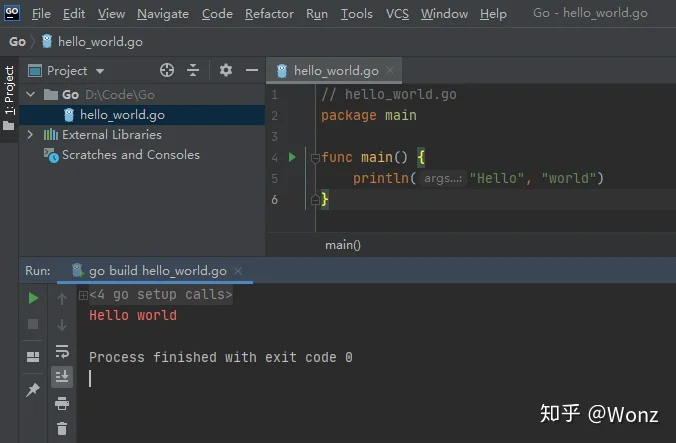
Task: Click the GoLand logo icon in the title bar
Action: [x=12, y=13]
